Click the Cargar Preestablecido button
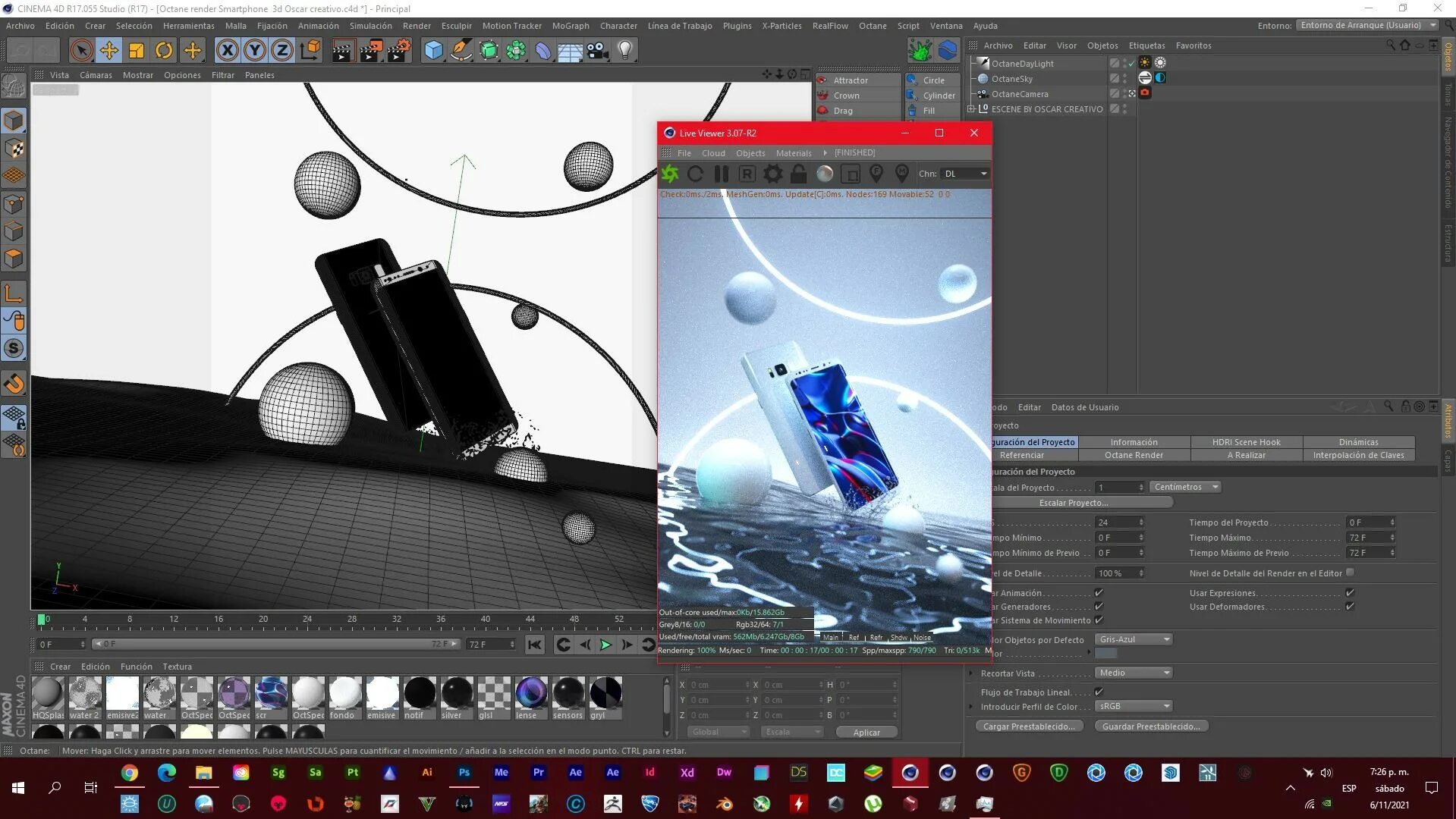Screen dimensions: 1456x819 [x=1029, y=726]
